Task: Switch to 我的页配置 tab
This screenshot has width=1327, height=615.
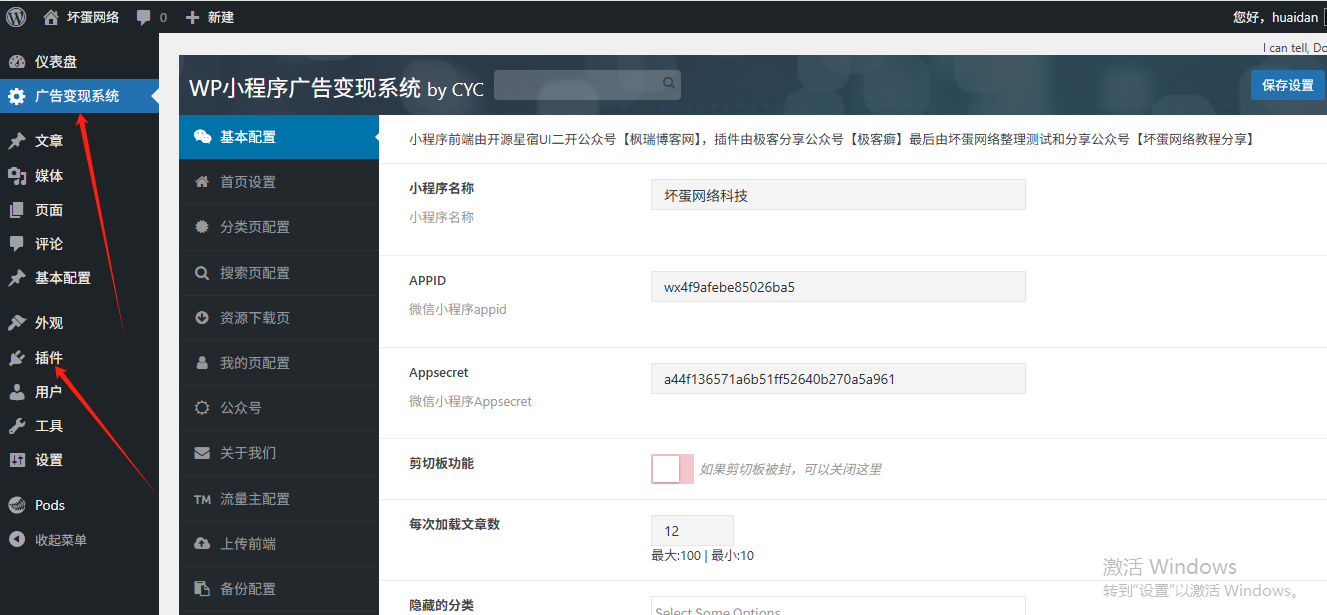Action: 279,363
